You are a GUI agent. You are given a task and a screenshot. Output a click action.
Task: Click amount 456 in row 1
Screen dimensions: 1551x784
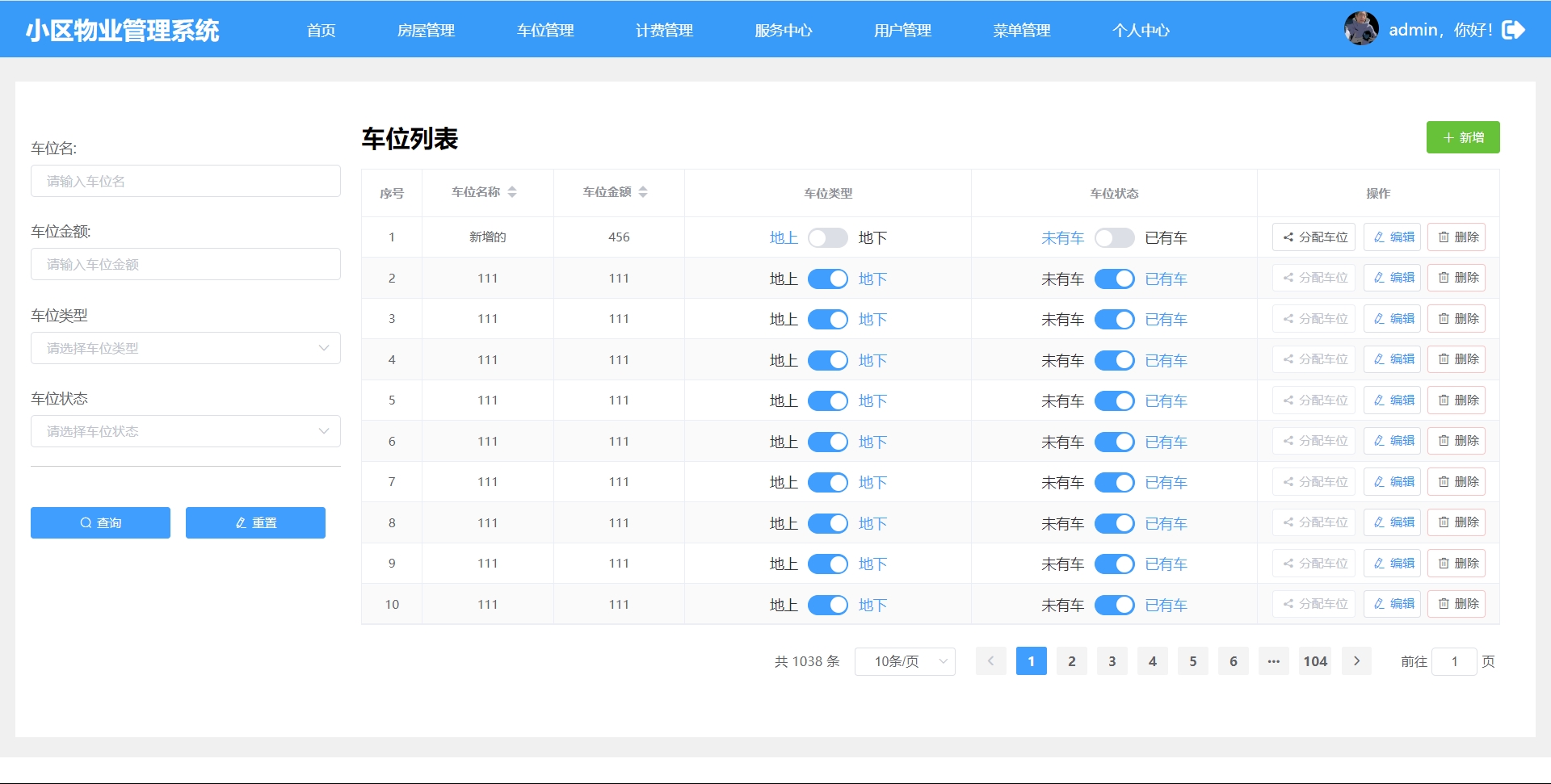[619, 237]
